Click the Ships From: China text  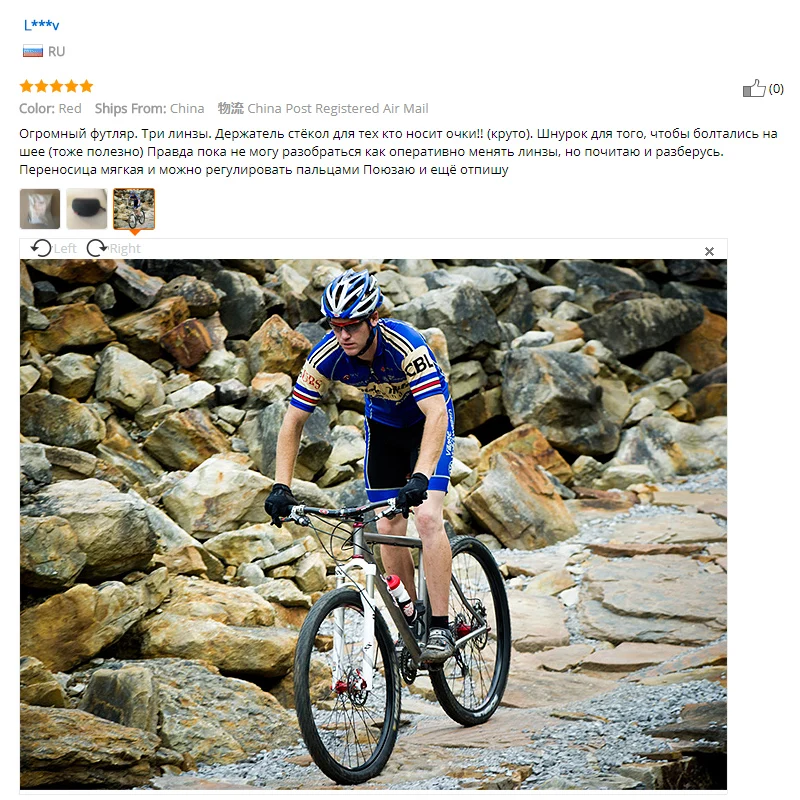click(x=149, y=109)
